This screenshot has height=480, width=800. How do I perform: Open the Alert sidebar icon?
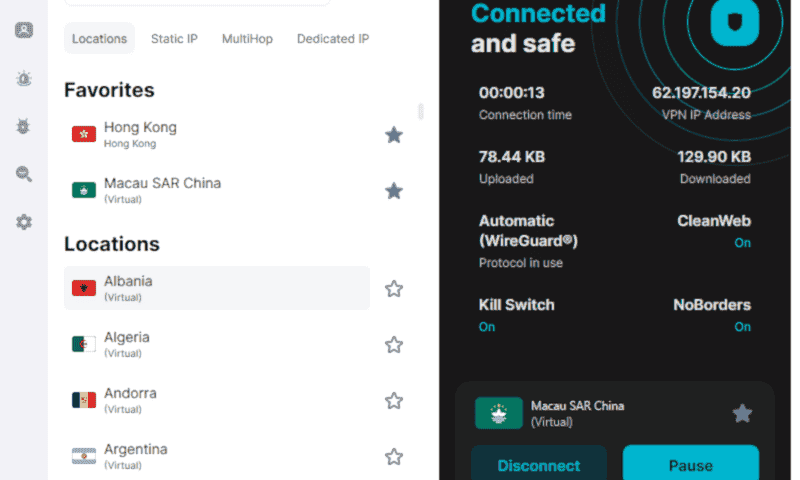click(x=23, y=79)
